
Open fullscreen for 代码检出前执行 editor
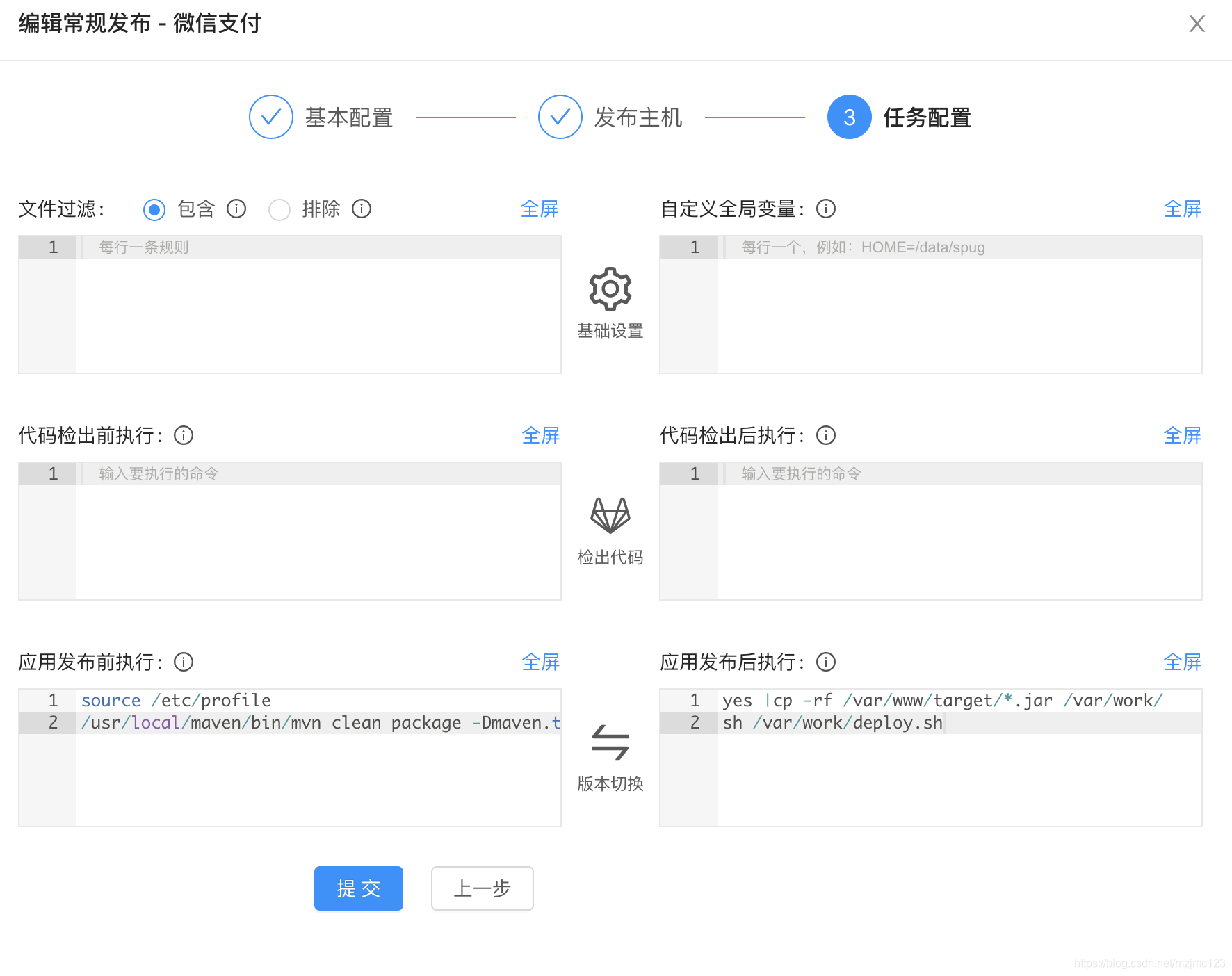pyautogui.click(x=541, y=435)
